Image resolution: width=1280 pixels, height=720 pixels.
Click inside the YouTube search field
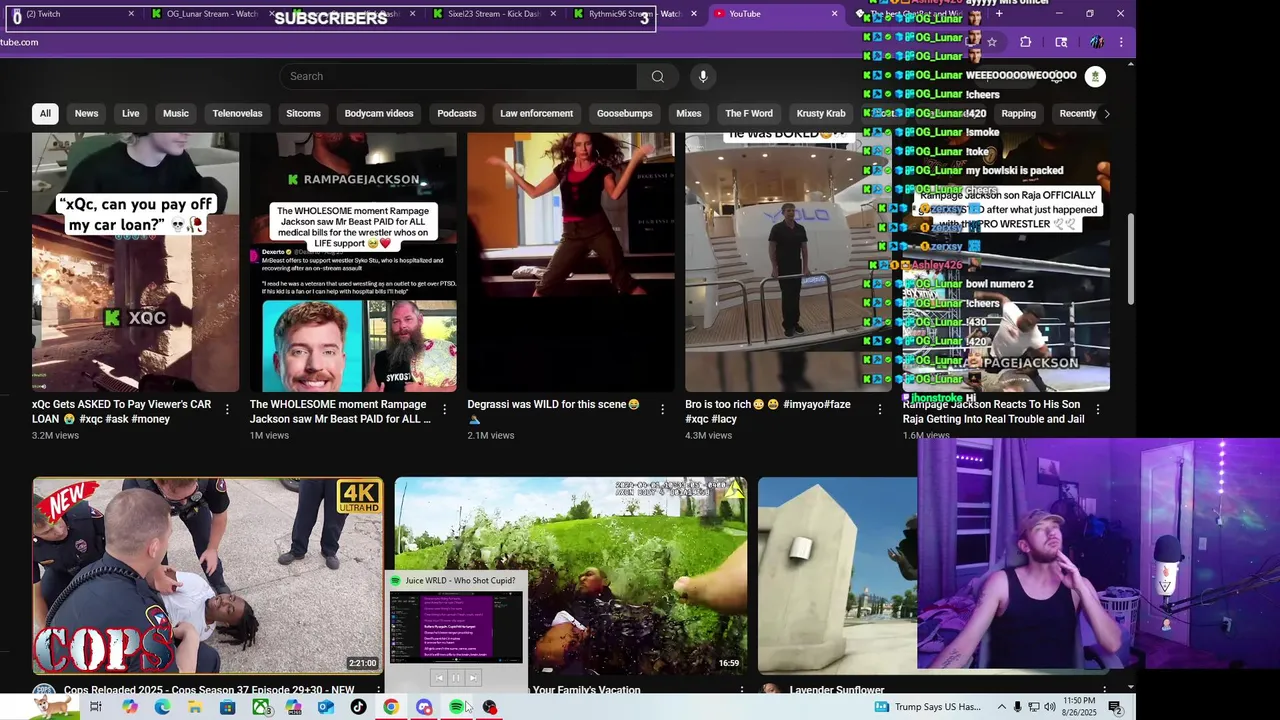point(458,76)
